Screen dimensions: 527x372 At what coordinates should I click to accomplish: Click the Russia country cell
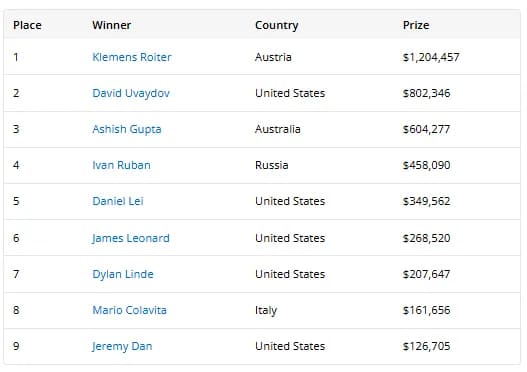[272, 165]
